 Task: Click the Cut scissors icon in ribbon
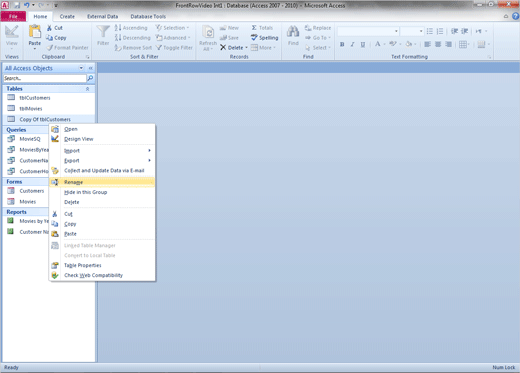(49, 28)
